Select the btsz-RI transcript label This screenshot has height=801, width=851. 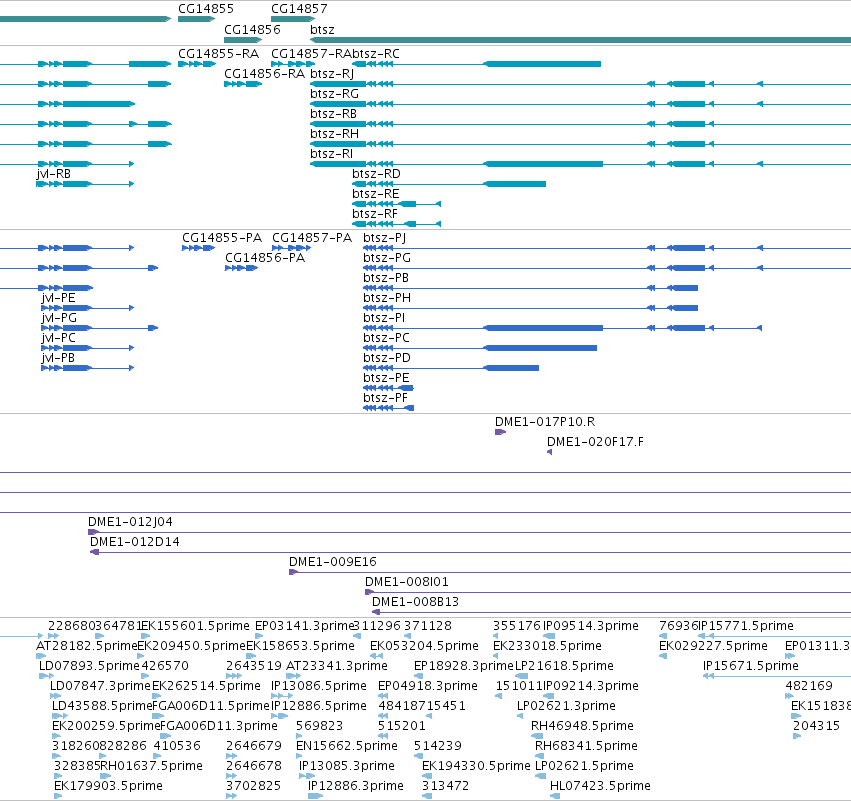coord(331,154)
